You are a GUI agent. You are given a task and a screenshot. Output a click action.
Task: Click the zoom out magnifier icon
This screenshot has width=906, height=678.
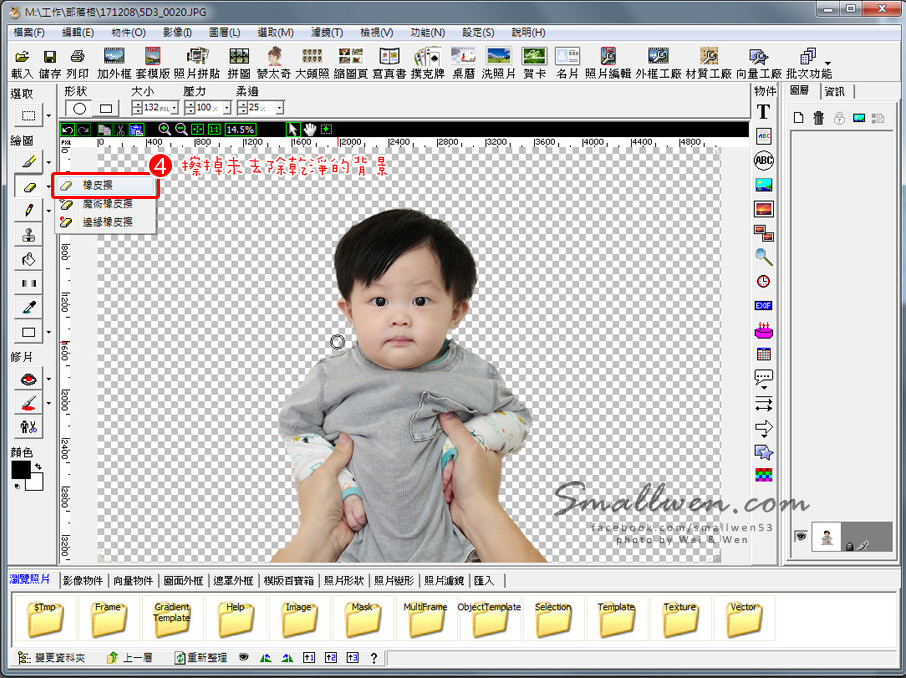[181, 129]
